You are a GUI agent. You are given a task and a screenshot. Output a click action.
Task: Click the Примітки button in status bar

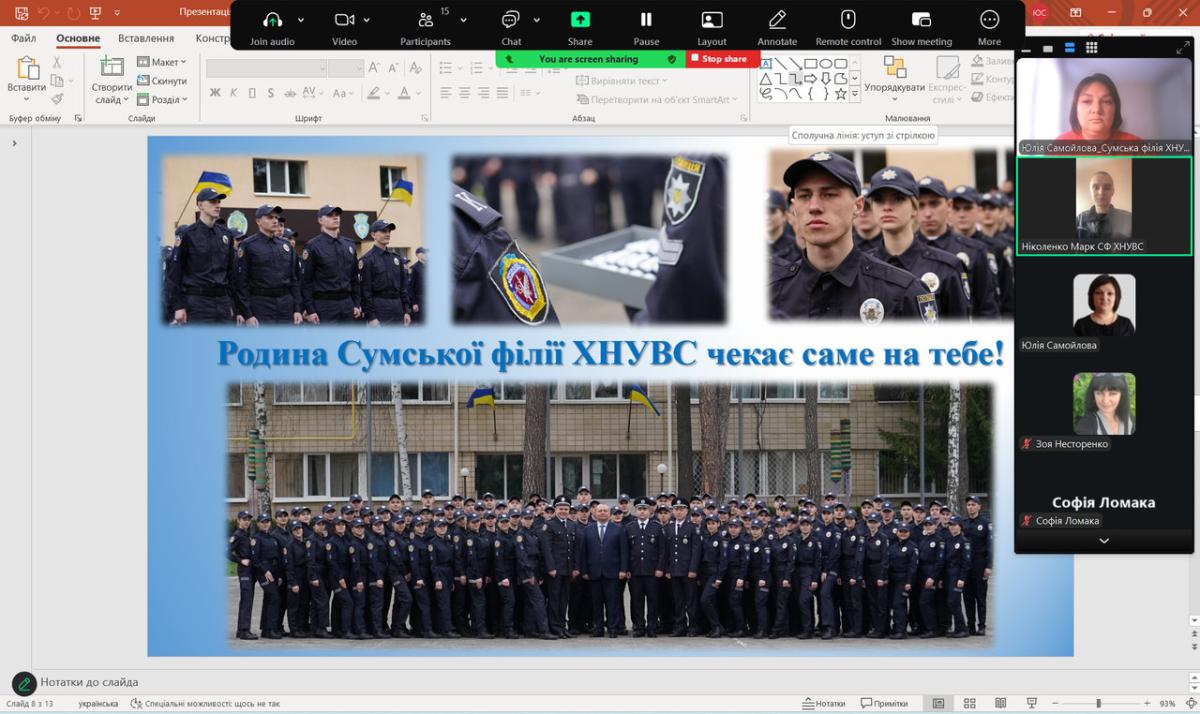click(x=884, y=703)
